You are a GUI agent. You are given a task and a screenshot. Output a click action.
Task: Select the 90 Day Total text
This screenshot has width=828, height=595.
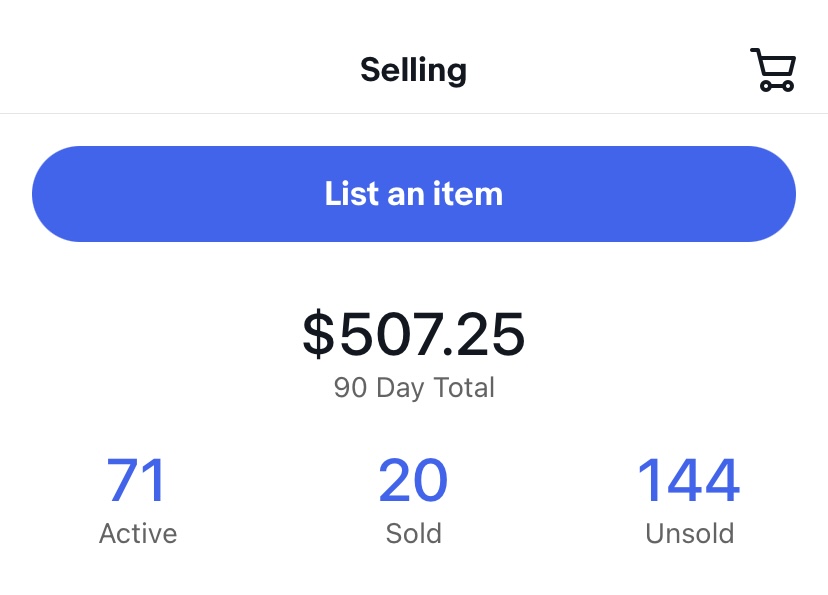tap(414, 388)
